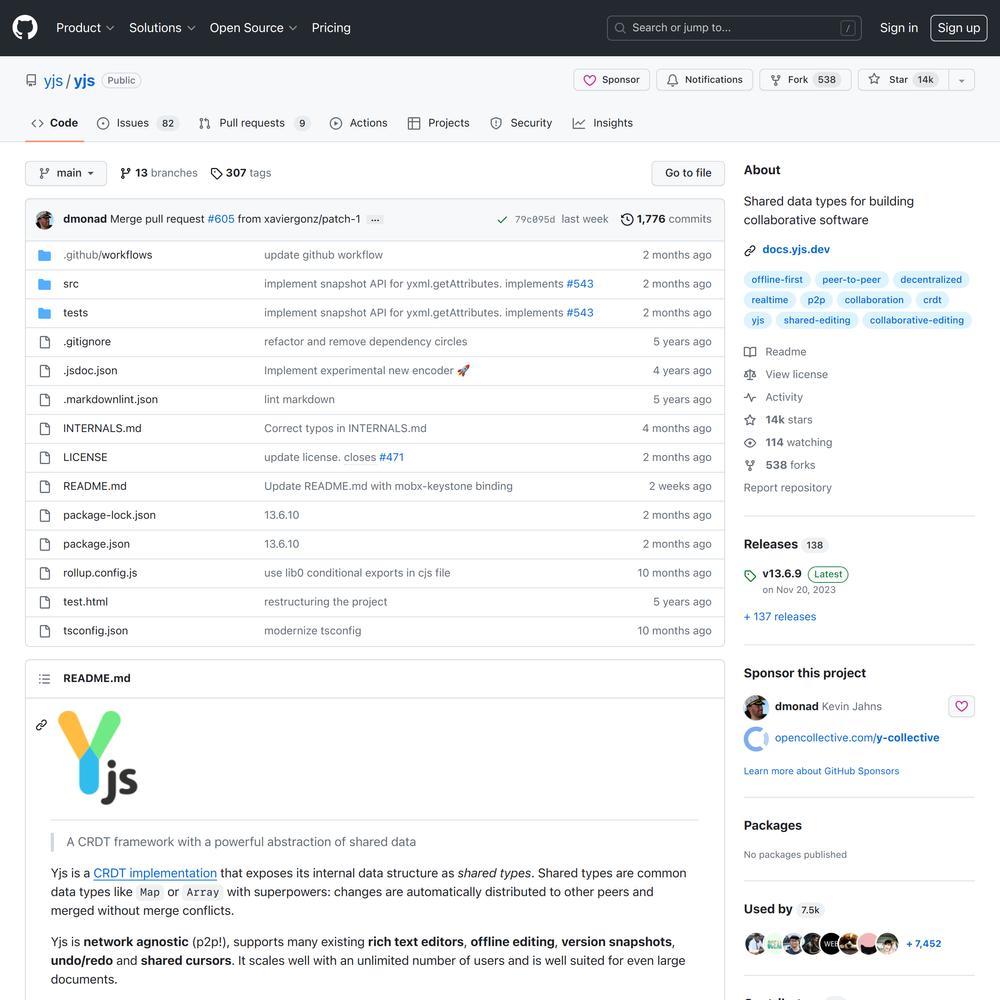The width and height of the screenshot is (1000, 1000).
Task: Switch to the Pull requests tab
Action: click(254, 123)
